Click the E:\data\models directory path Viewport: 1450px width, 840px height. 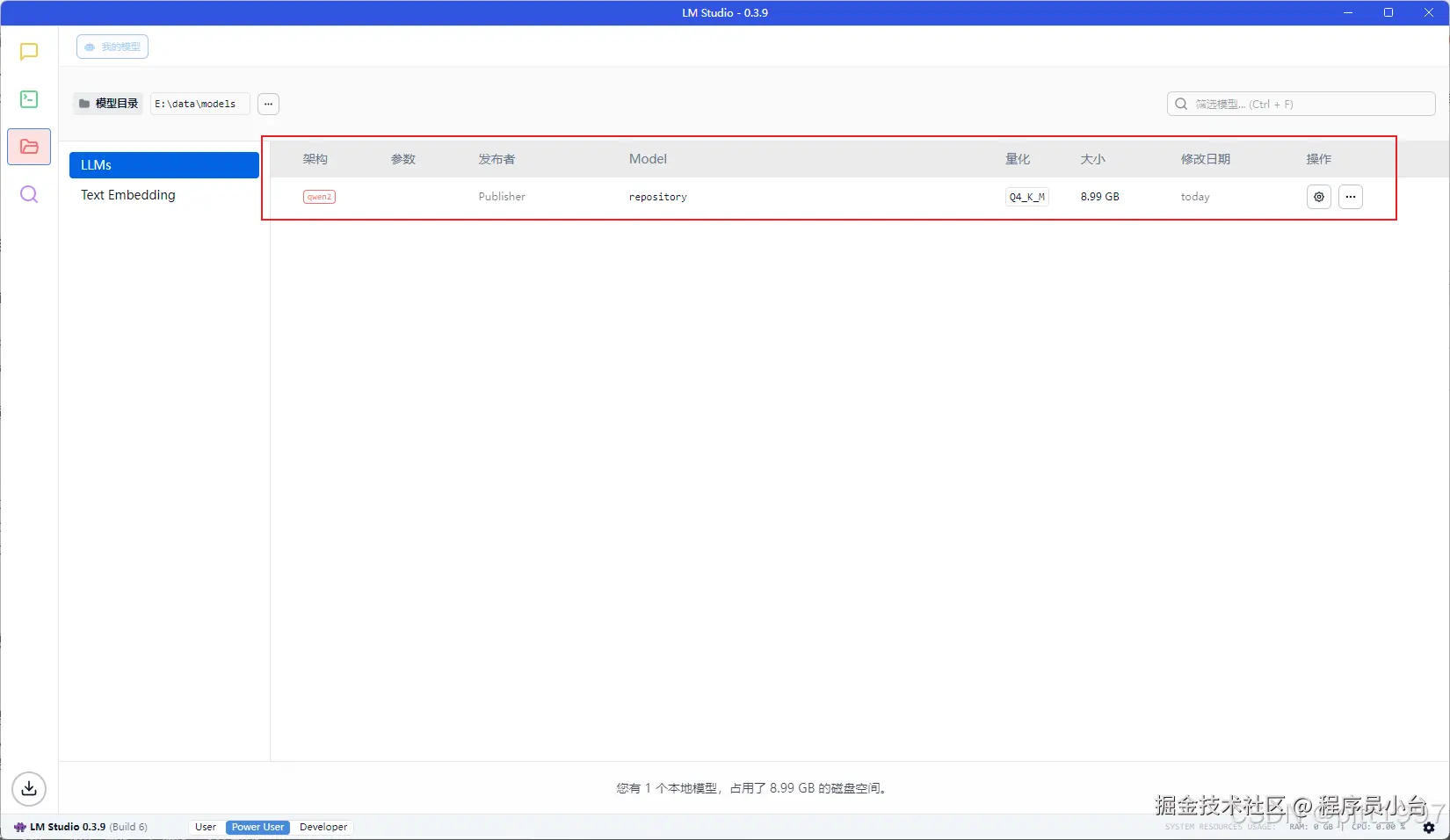(199, 104)
